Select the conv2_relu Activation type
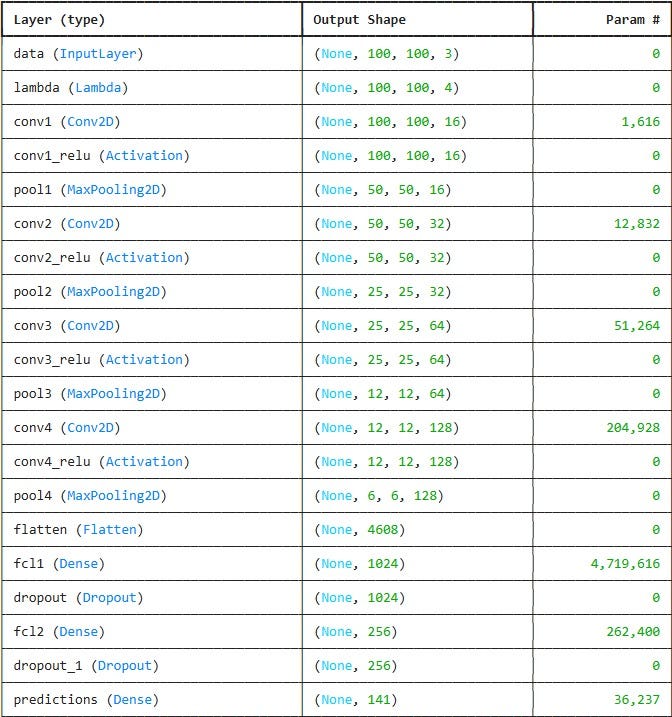672x717 pixels. (144, 258)
